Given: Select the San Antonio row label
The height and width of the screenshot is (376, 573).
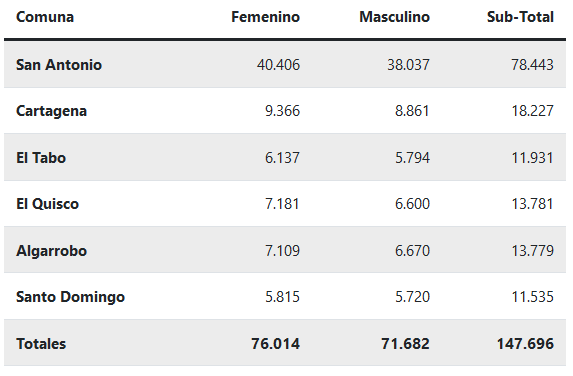Looking at the screenshot, I should pyautogui.click(x=59, y=65).
